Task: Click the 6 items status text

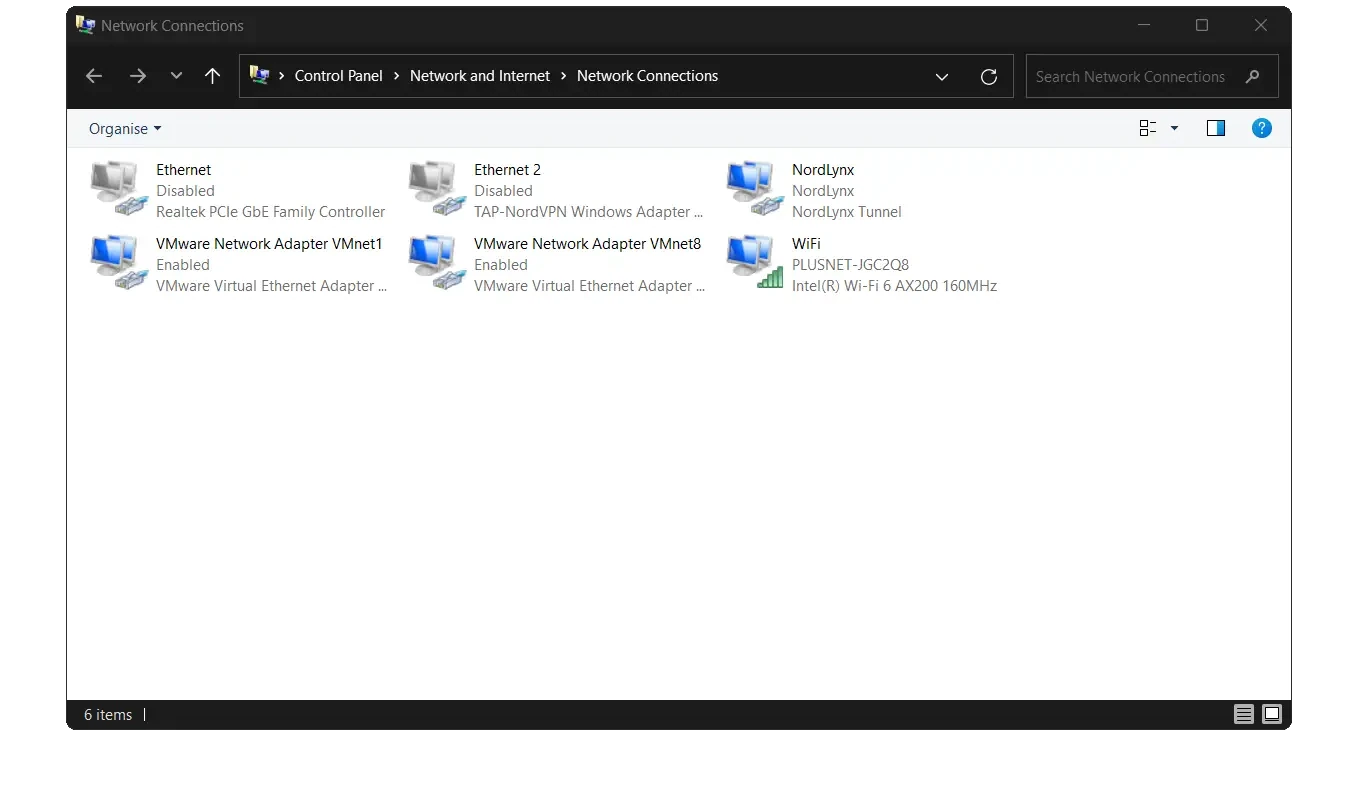Action: [108, 715]
